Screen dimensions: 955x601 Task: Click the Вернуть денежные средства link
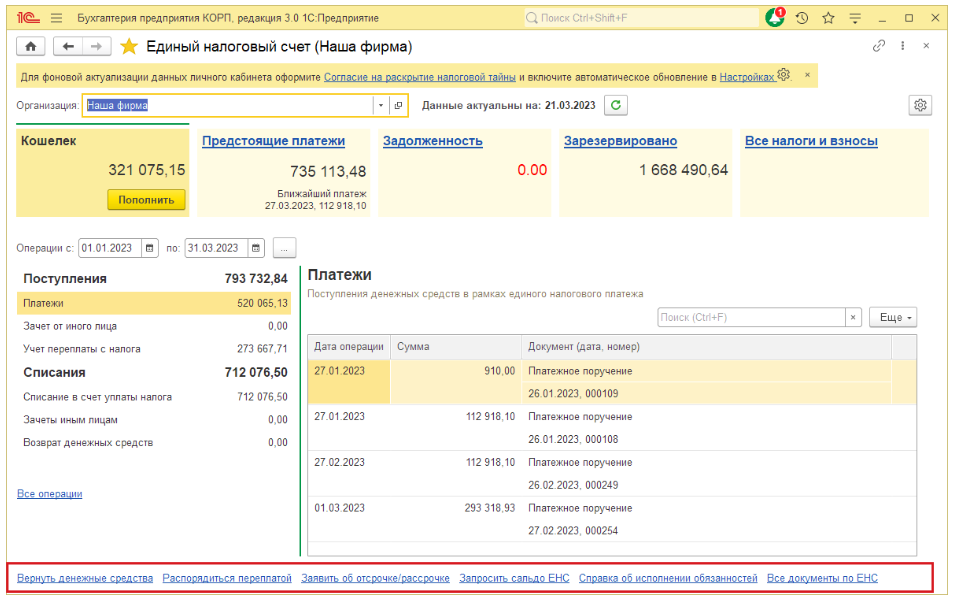85,578
